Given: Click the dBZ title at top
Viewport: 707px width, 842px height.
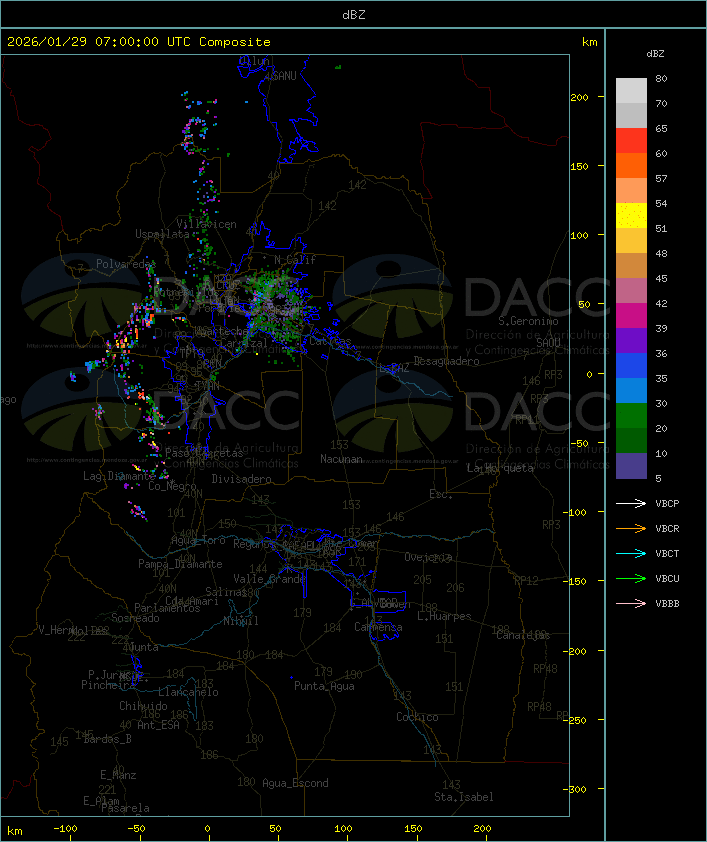Looking at the screenshot, I should click(353, 14).
